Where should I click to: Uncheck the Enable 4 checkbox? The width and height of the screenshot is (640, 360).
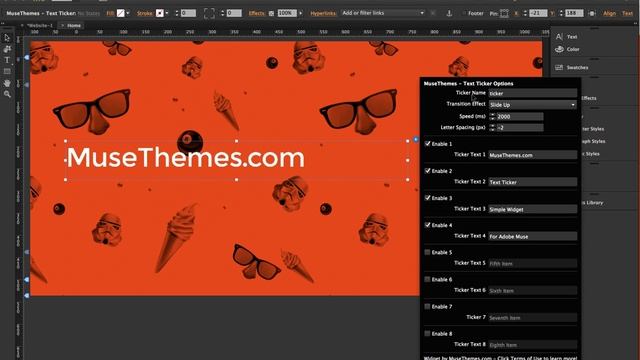coord(427,225)
